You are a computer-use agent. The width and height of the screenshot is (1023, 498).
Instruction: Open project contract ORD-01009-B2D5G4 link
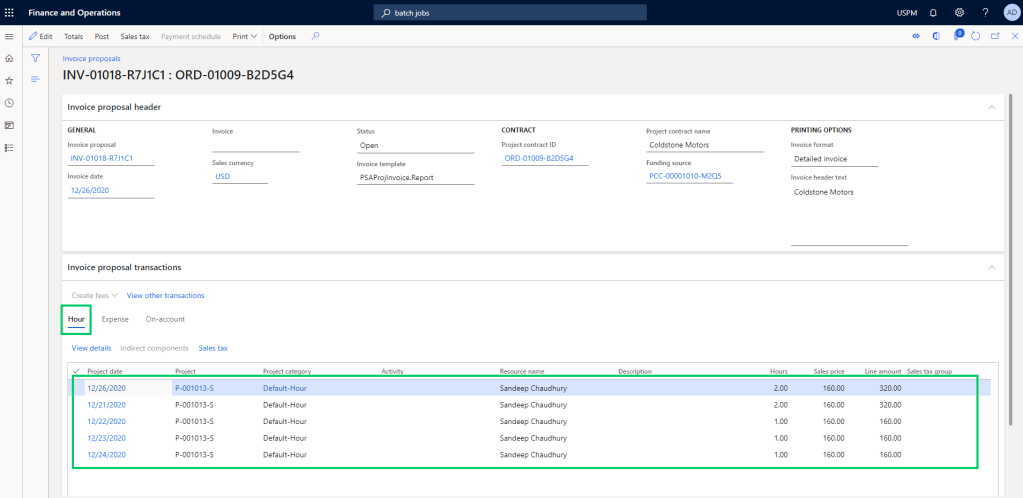(x=538, y=158)
